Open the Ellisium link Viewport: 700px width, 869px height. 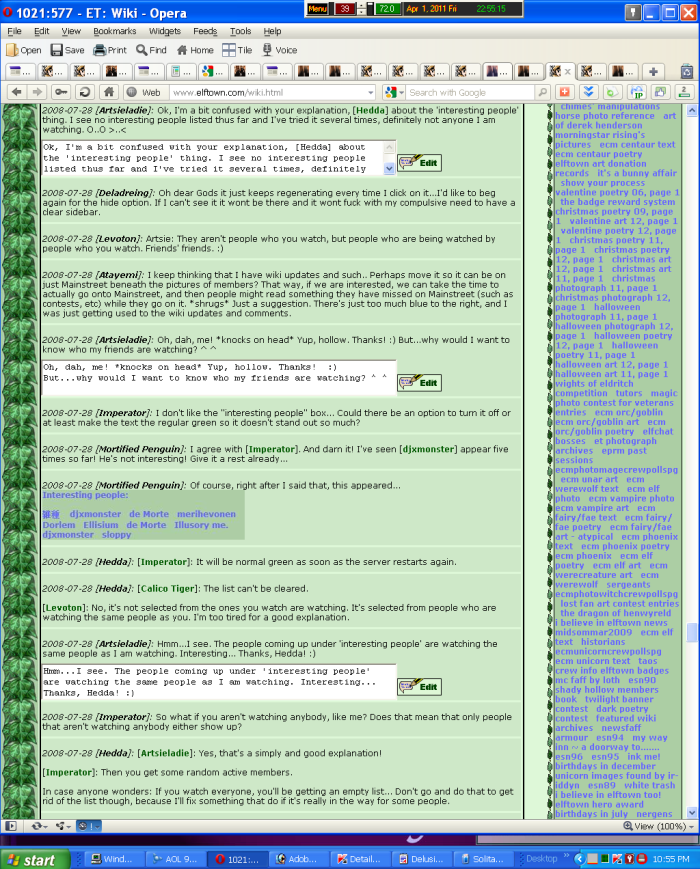click(x=101, y=525)
